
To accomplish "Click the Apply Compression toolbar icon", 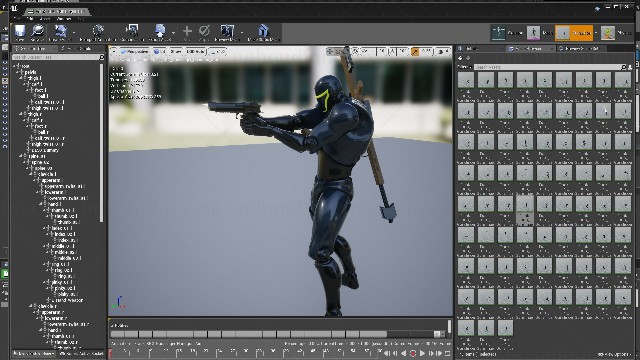I will pos(132,31).
